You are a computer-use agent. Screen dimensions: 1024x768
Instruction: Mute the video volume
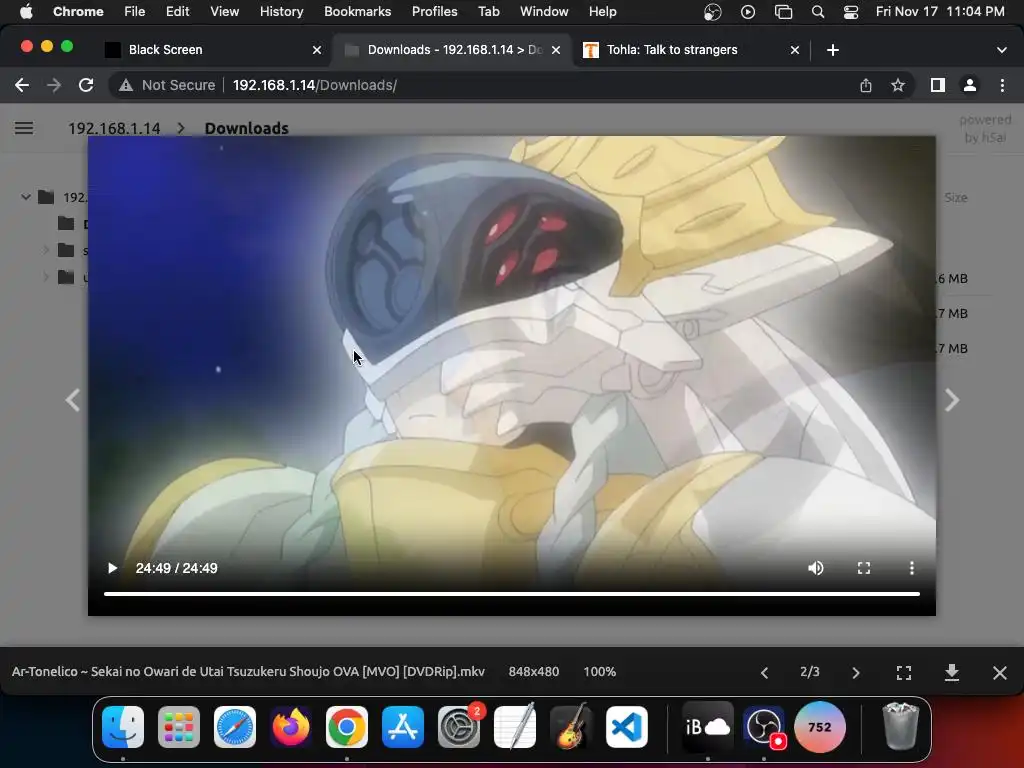click(x=816, y=568)
